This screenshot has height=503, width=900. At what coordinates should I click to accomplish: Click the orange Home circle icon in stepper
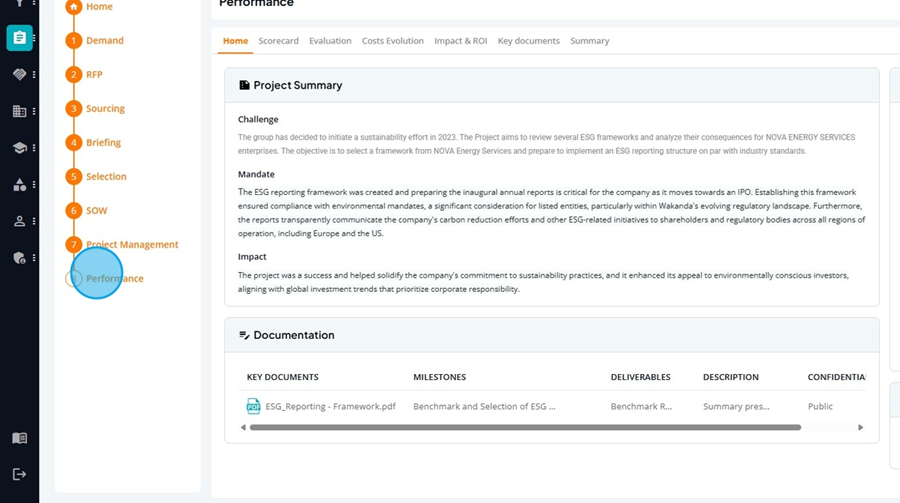pos(73,7)
